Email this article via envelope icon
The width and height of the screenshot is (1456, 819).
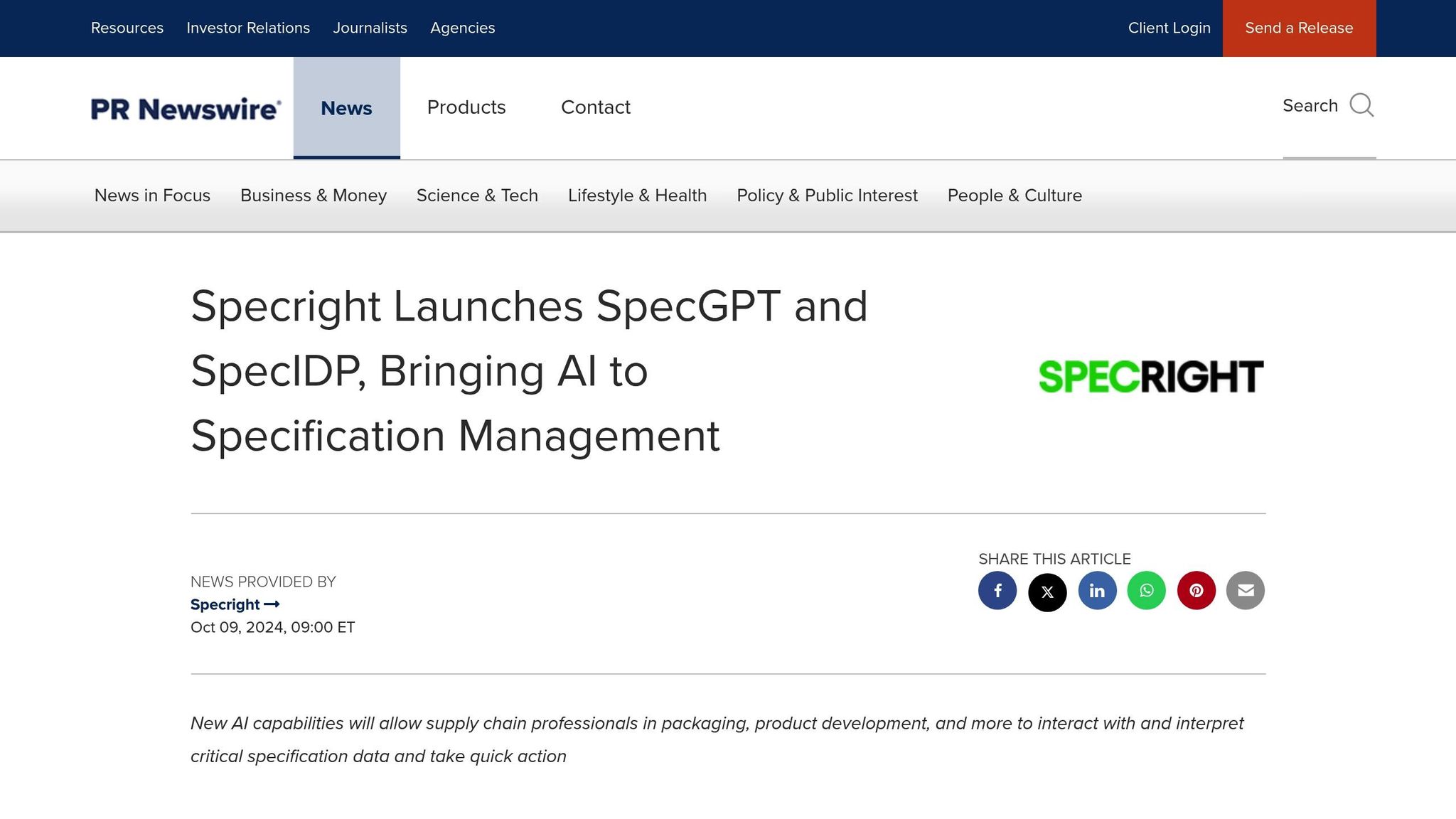click(x=1246, y=591)
